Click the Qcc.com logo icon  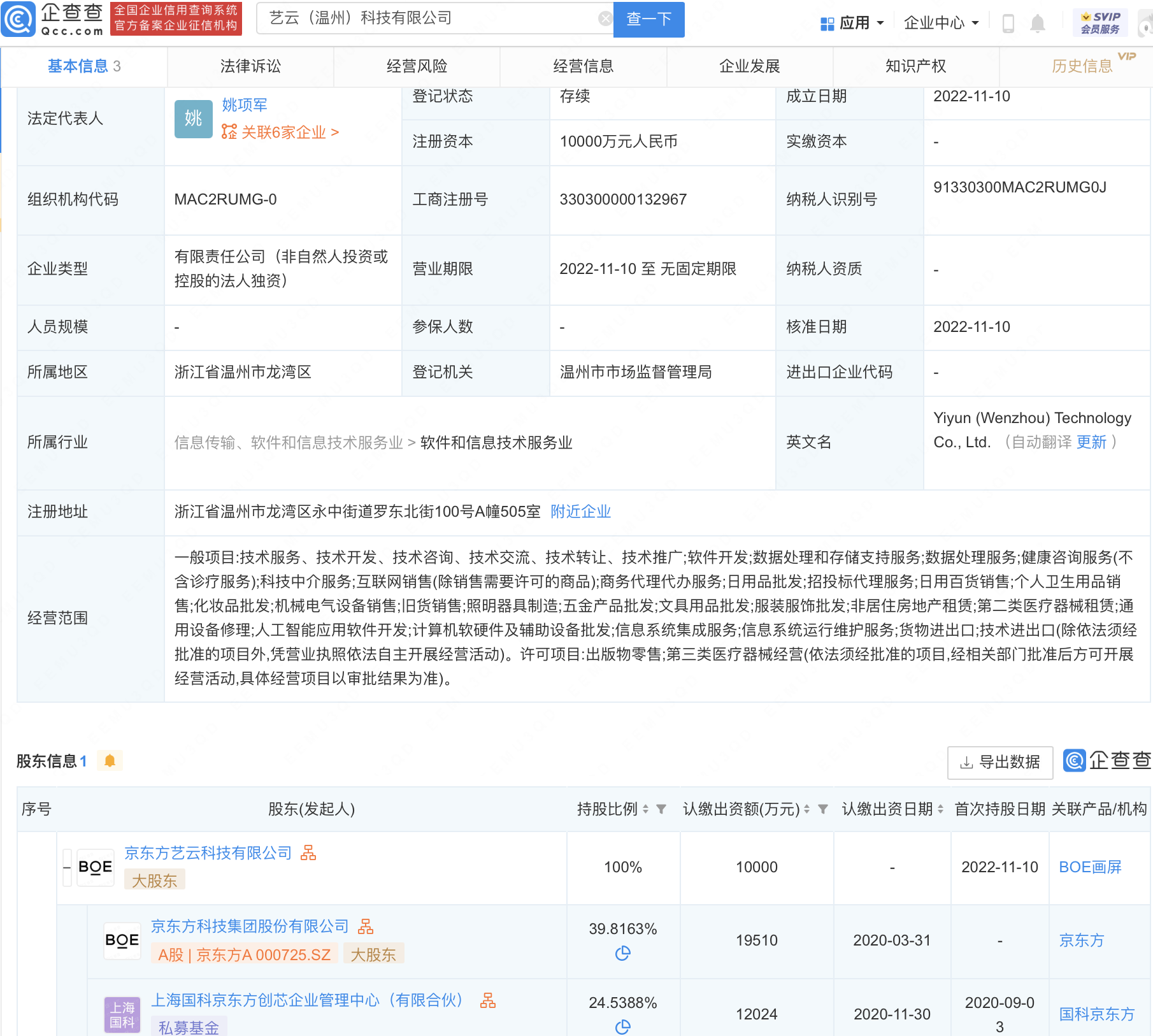(18, 19)
